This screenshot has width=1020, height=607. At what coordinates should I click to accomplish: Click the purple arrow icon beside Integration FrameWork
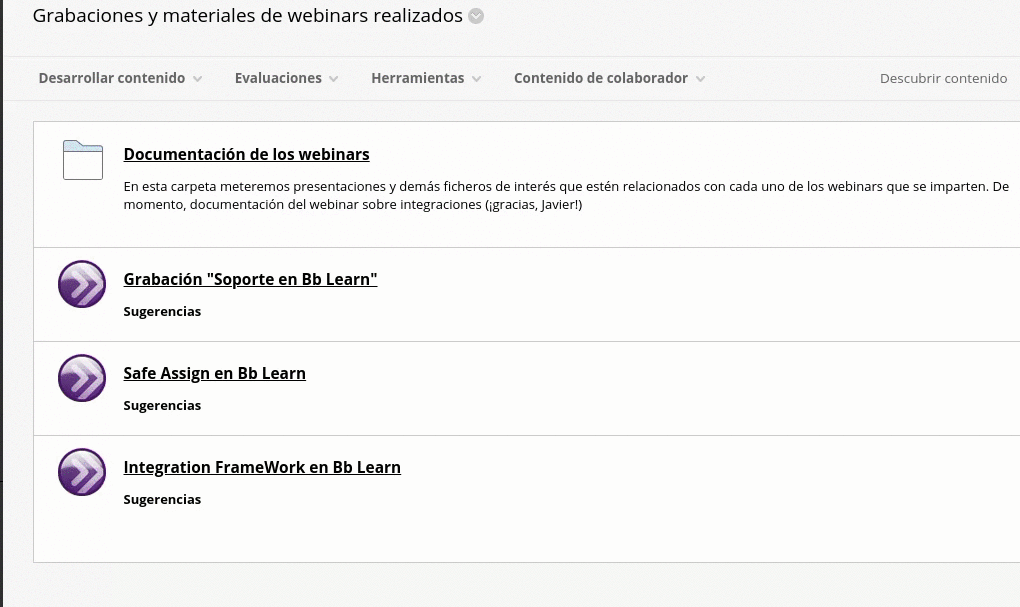pyautogui.click(x=82, y=472)
